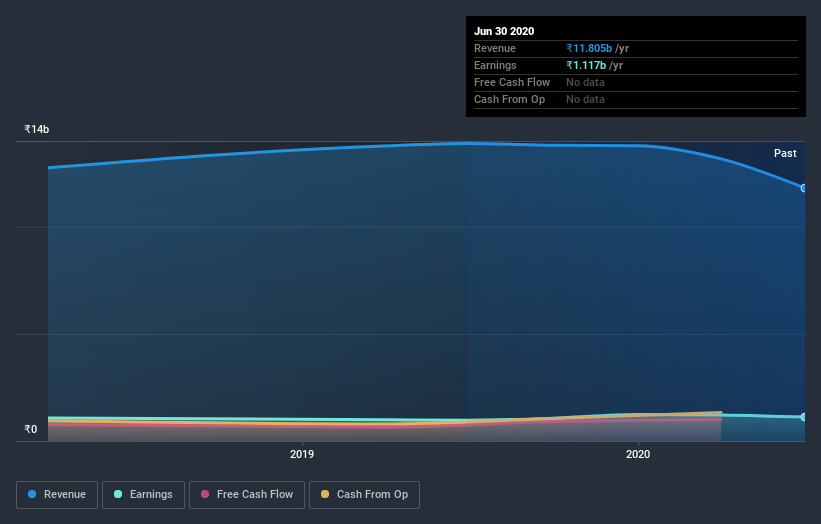Viewport: 821px width, 524px height.
Task: Select the Revenue data point marker at Jun 2020
Action: [x=803, y=188]
